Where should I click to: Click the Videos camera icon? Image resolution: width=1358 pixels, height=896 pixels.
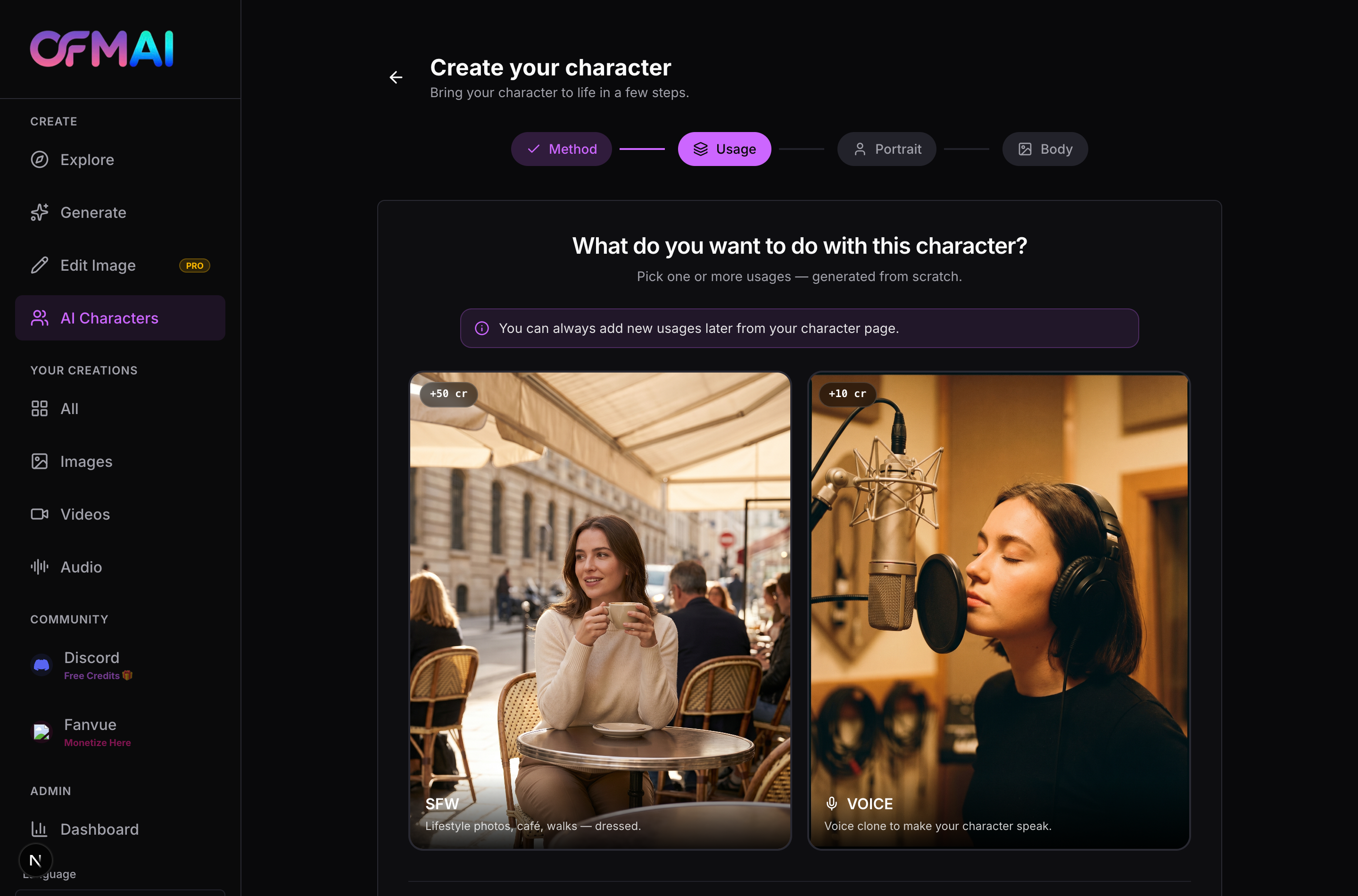(x=40, y=514)
